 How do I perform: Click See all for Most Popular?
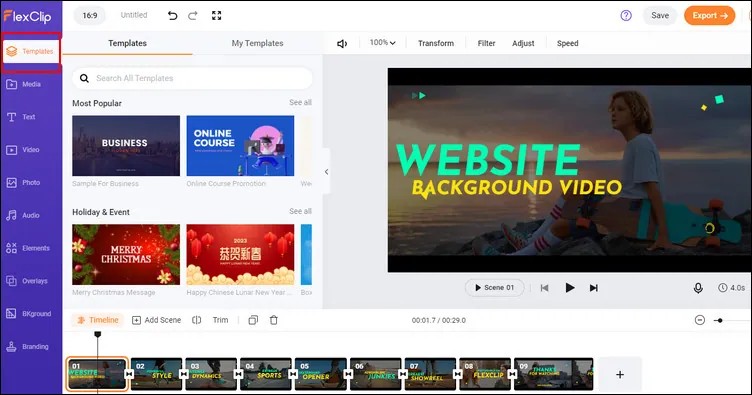300,102
